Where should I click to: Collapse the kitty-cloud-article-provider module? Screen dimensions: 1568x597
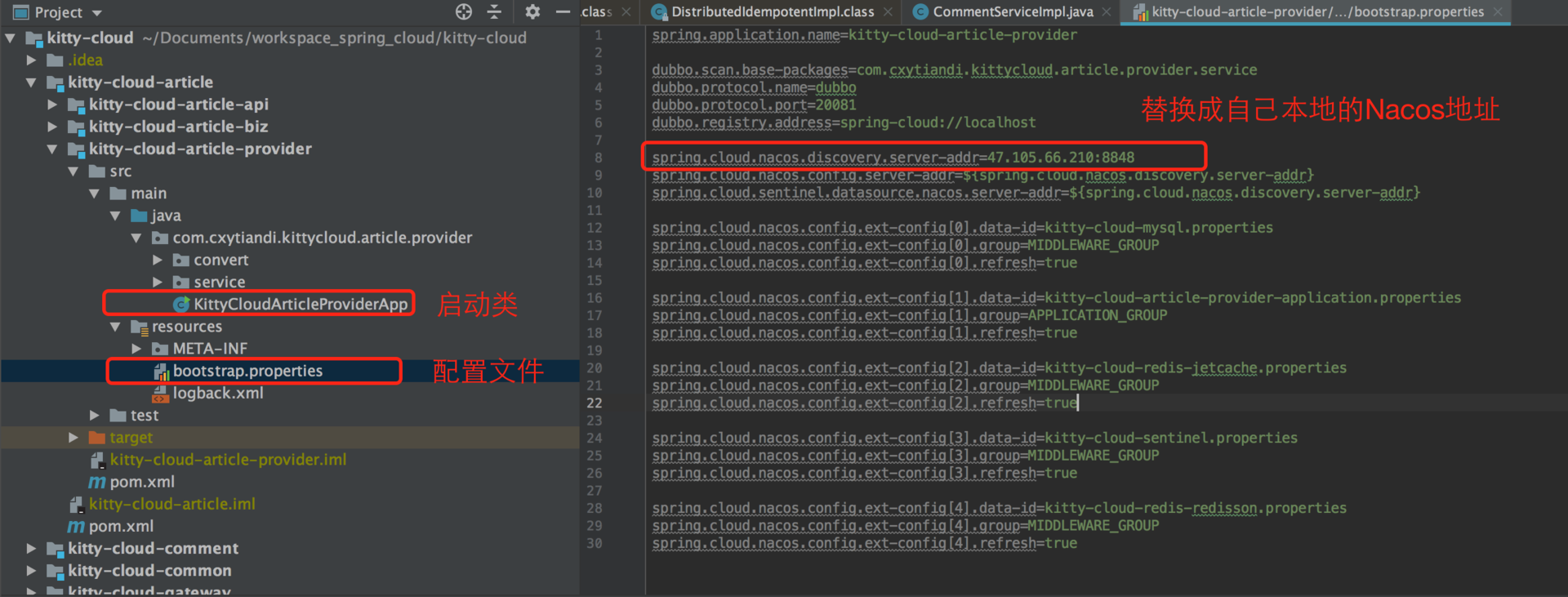coord(52,149)
